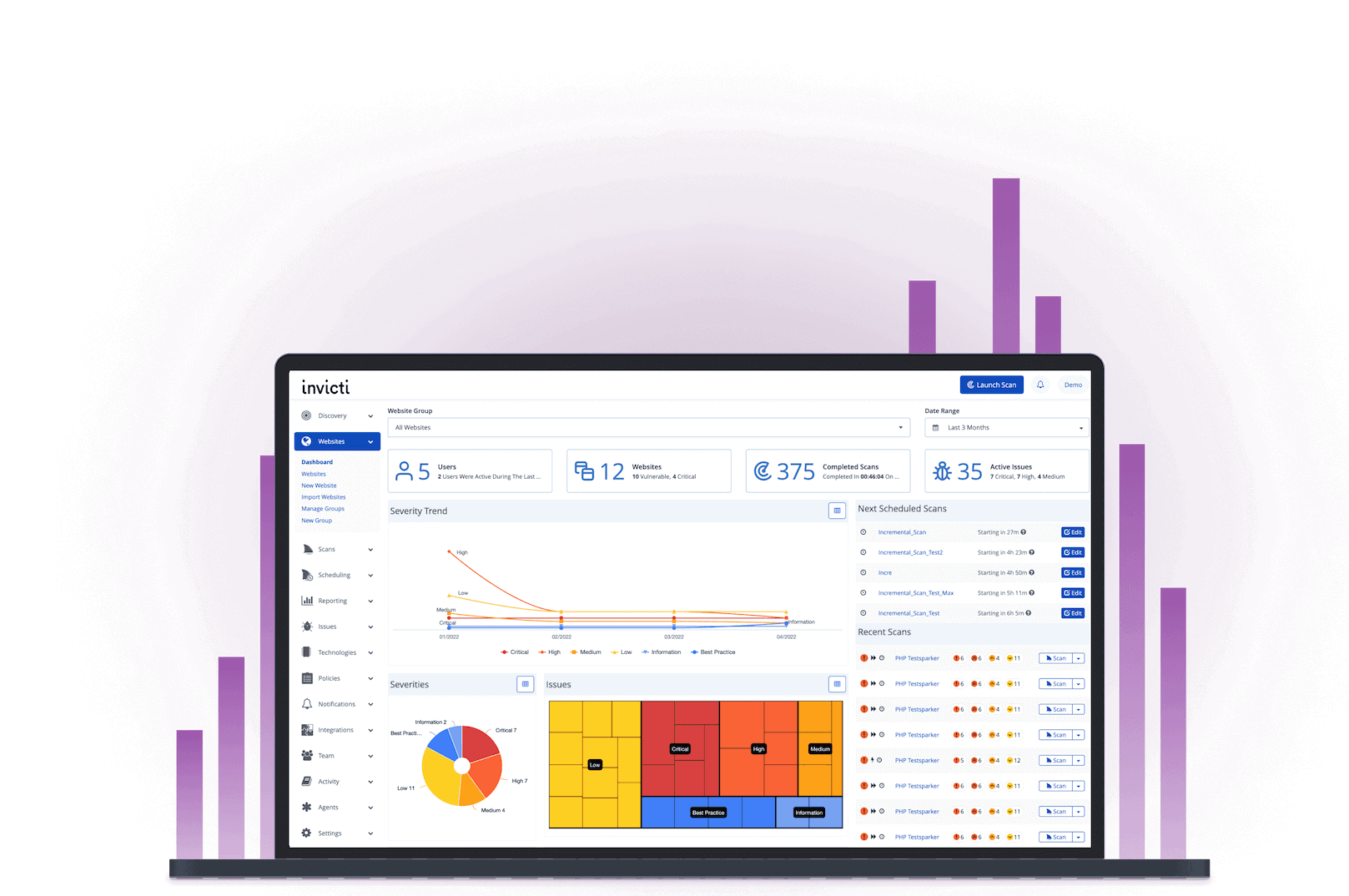Viewport: 1349px width, 896px height.
Task: Expand the Team menu chevron
Action: (370, 756)
